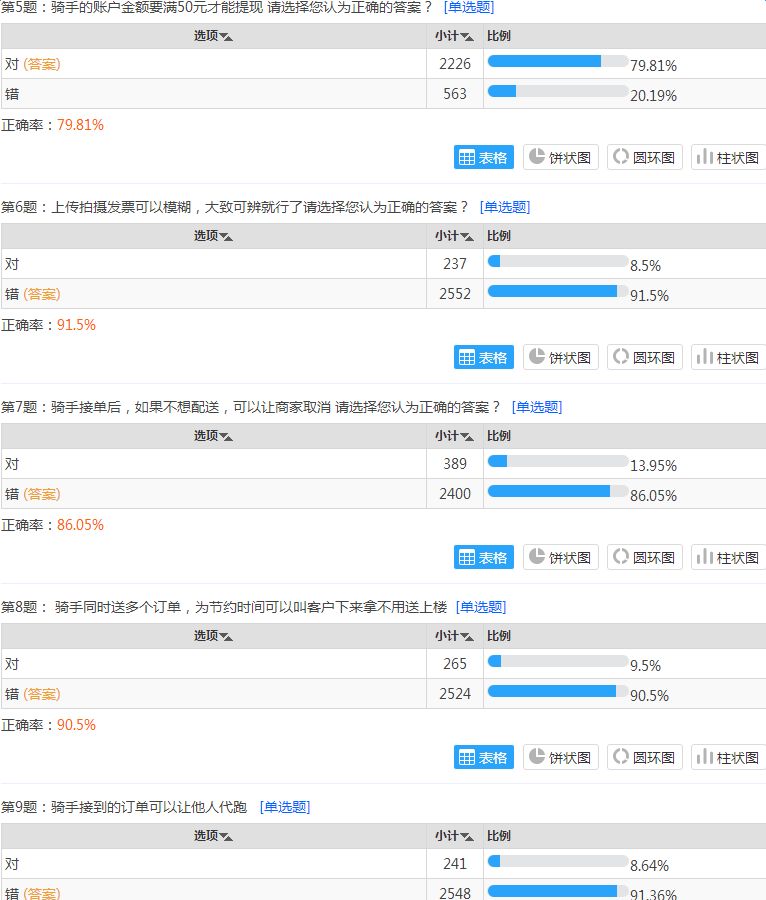Click the 13.95% progress bar in question 7

click(x=558, y=461)
